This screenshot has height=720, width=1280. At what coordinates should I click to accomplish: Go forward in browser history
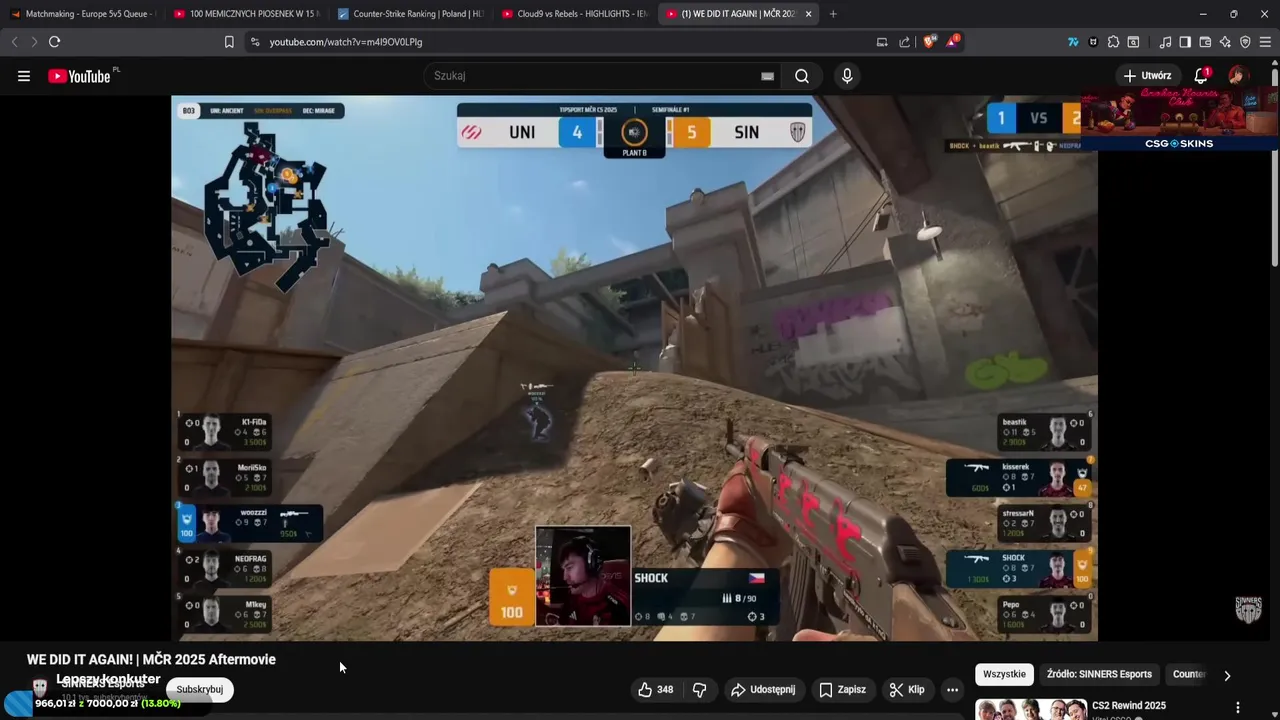(33, 42)
